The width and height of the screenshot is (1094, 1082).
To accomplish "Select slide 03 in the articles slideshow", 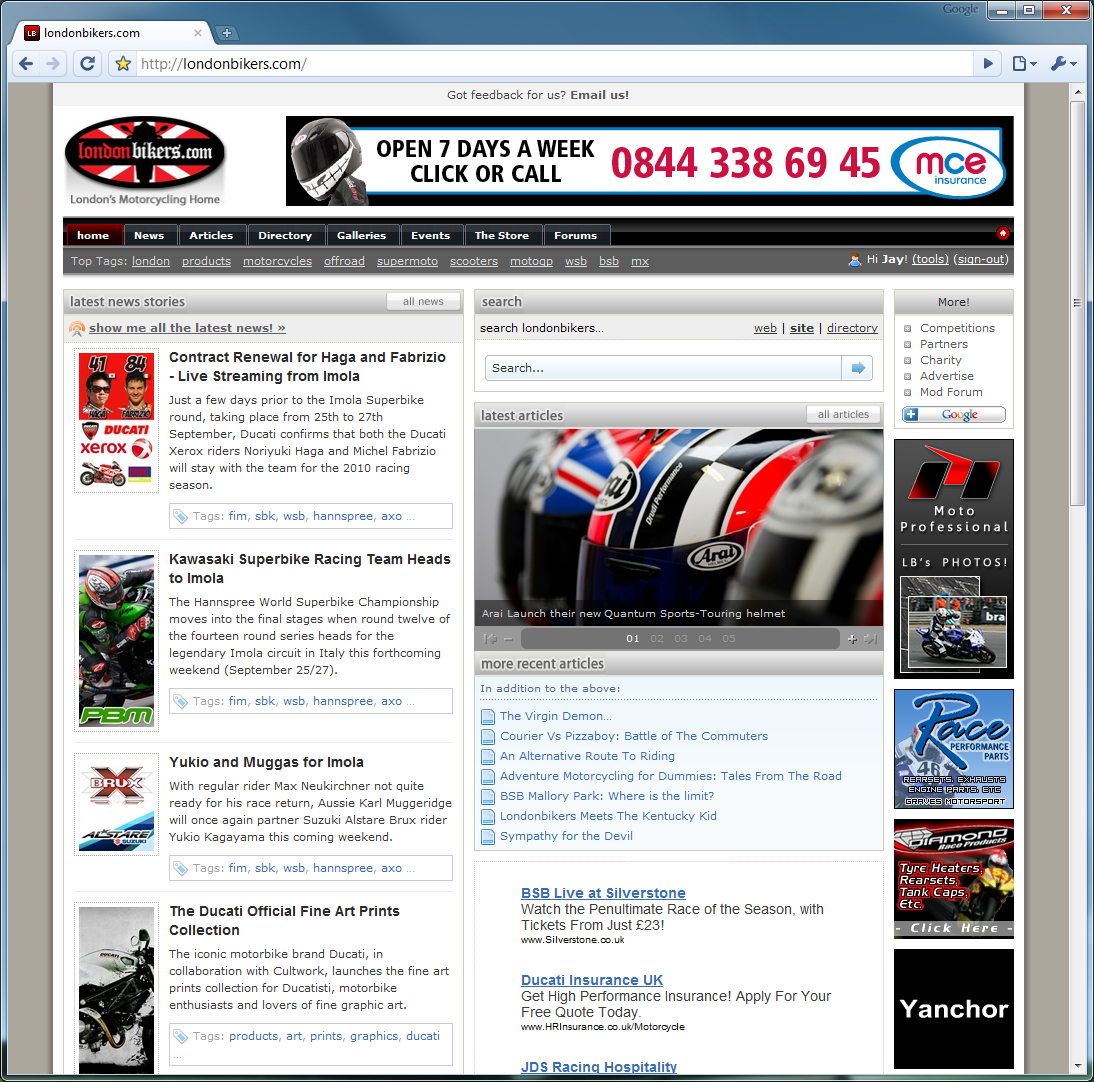I will click(x=680, y=639).
